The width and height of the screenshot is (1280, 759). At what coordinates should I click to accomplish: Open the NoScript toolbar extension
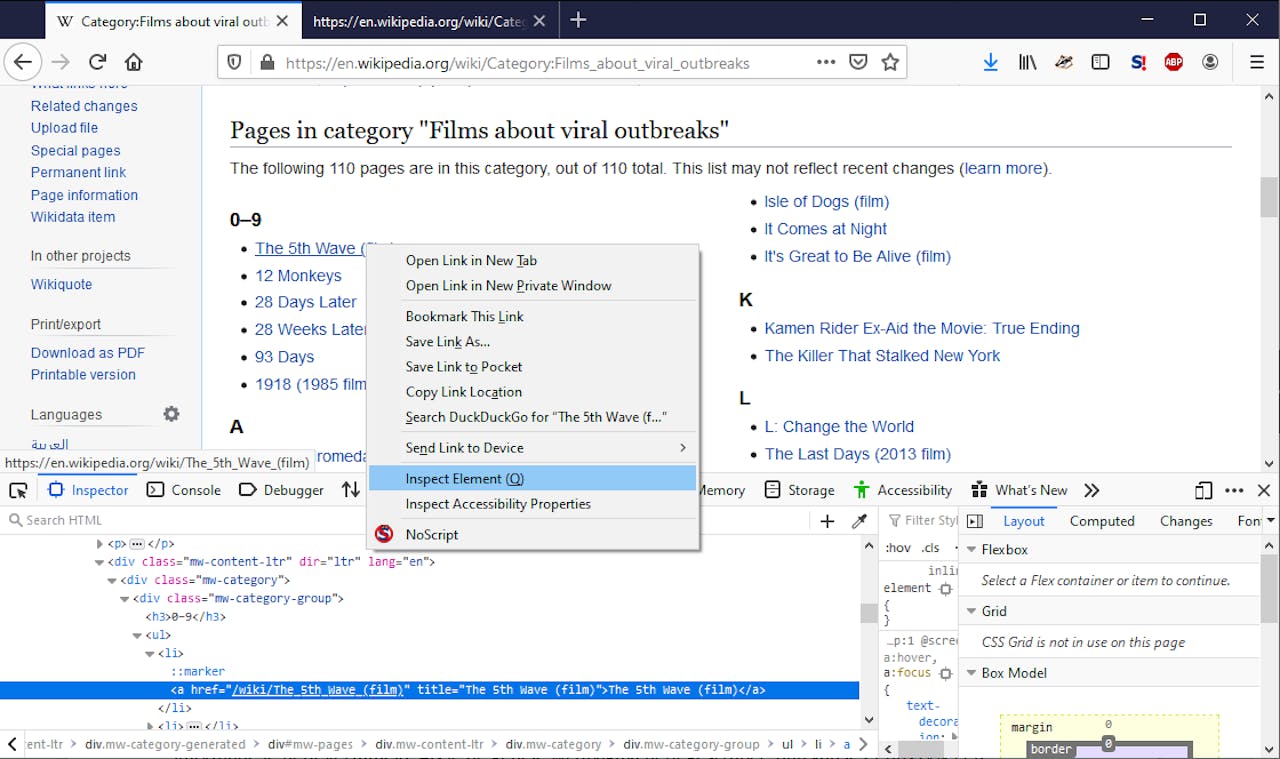(1138, 62)
